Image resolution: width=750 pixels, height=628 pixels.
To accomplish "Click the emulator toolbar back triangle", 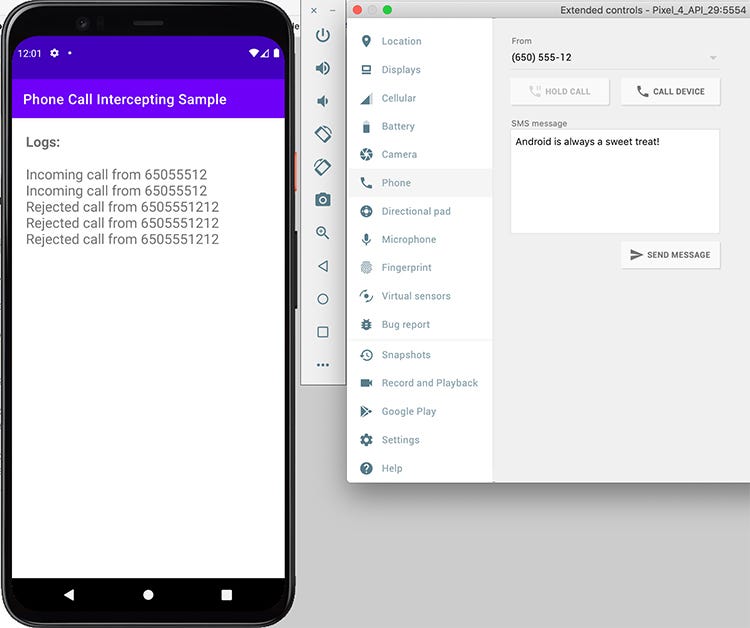I will [323, 266].
